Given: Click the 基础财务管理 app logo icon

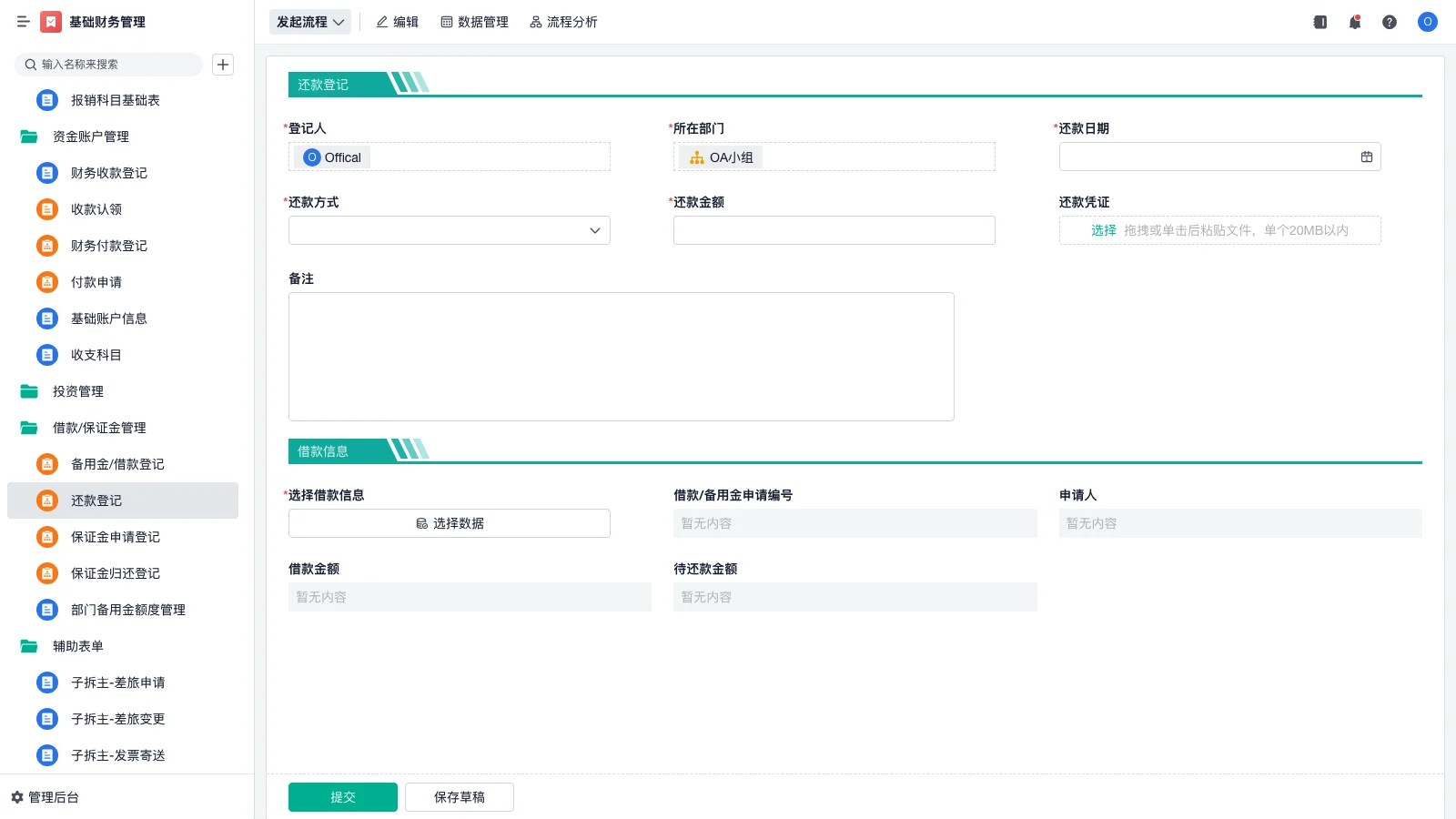Looking at the screenshot, I should pyautogui.click(x=51, y=22).
